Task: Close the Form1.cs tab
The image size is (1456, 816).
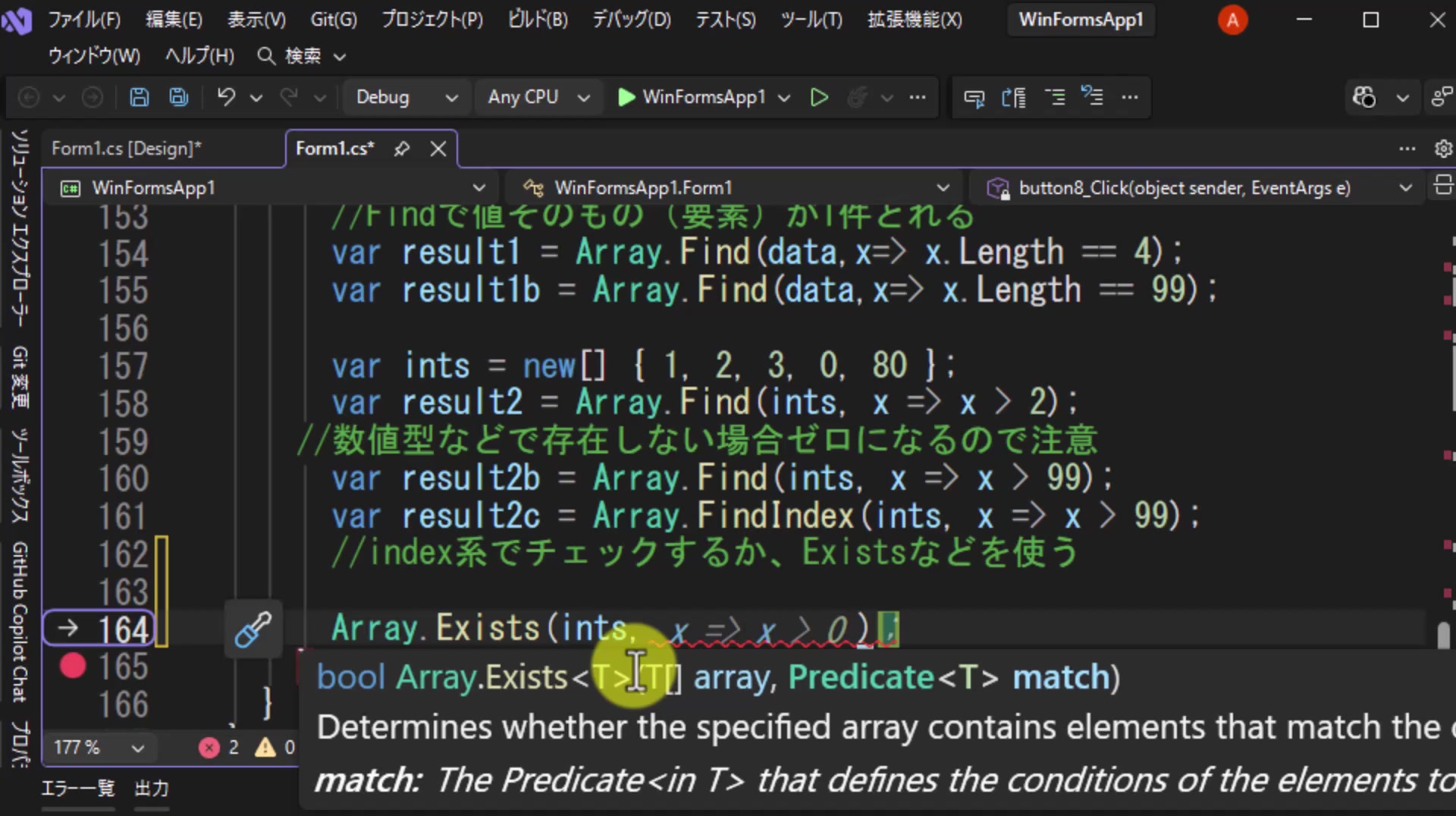Action: [438, 149]
